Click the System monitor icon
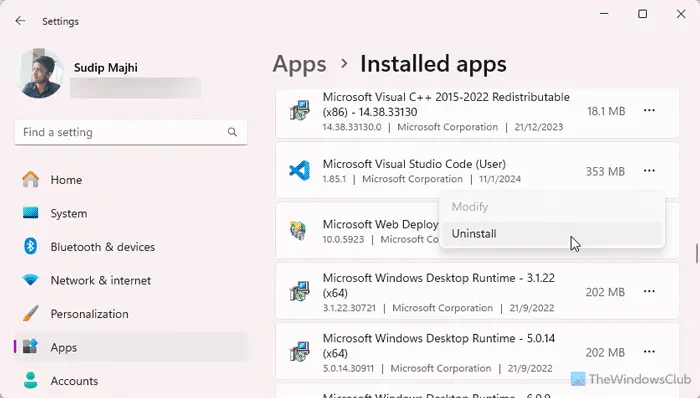The width and height of the screenshot is (700, 398). pos(30,213)
